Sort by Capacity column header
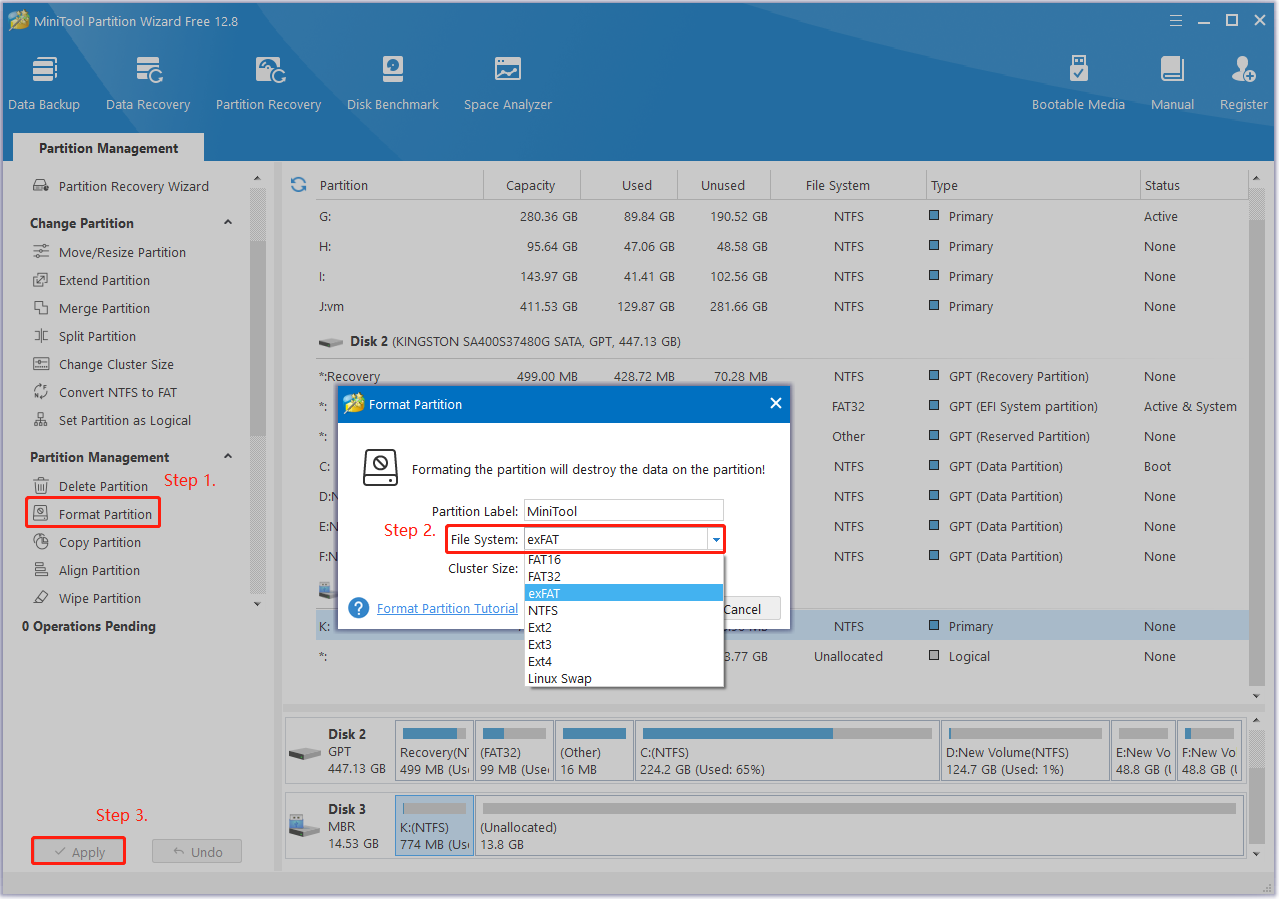 tap(530, 185)
